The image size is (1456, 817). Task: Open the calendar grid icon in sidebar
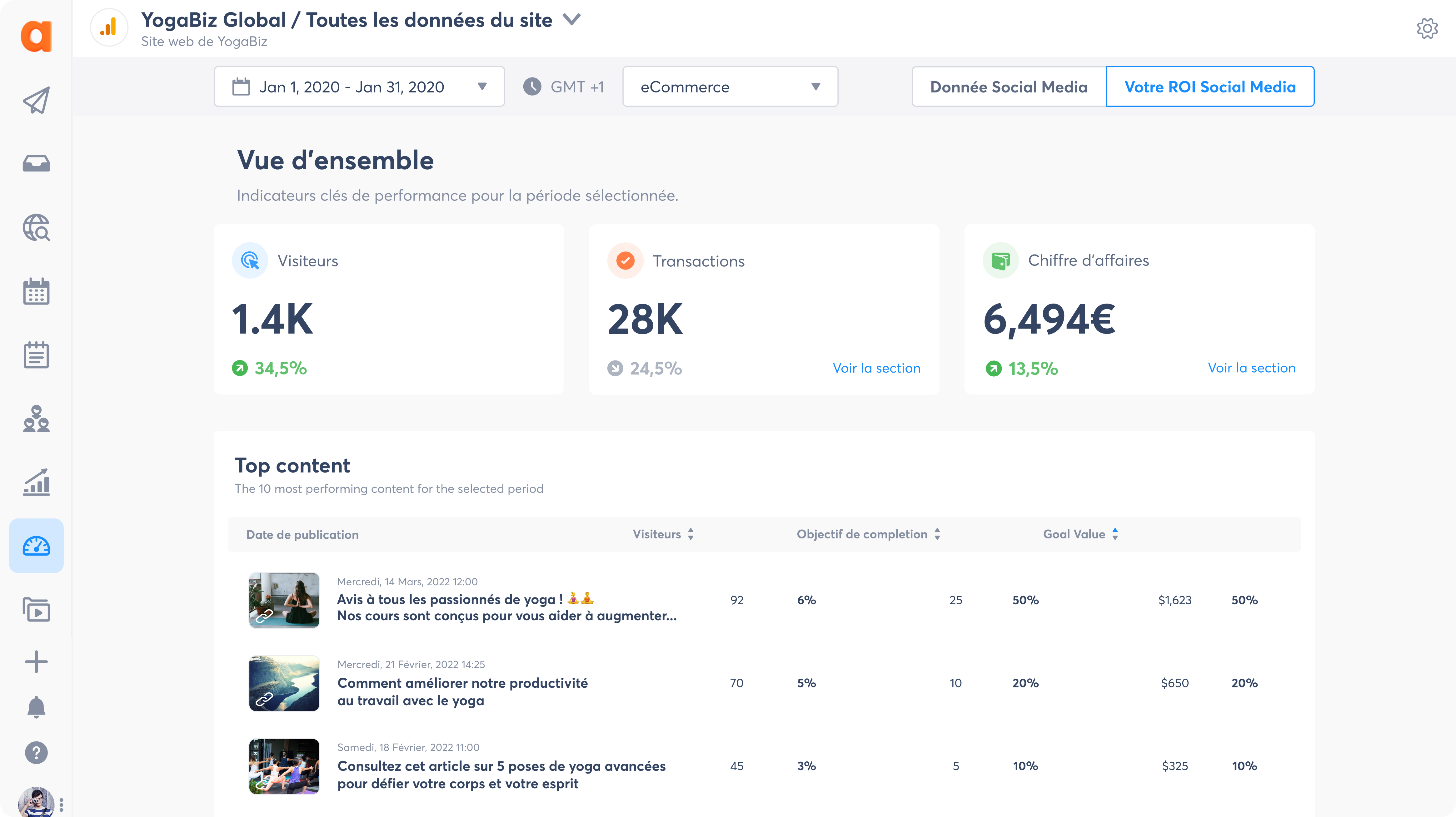point(36,292)
